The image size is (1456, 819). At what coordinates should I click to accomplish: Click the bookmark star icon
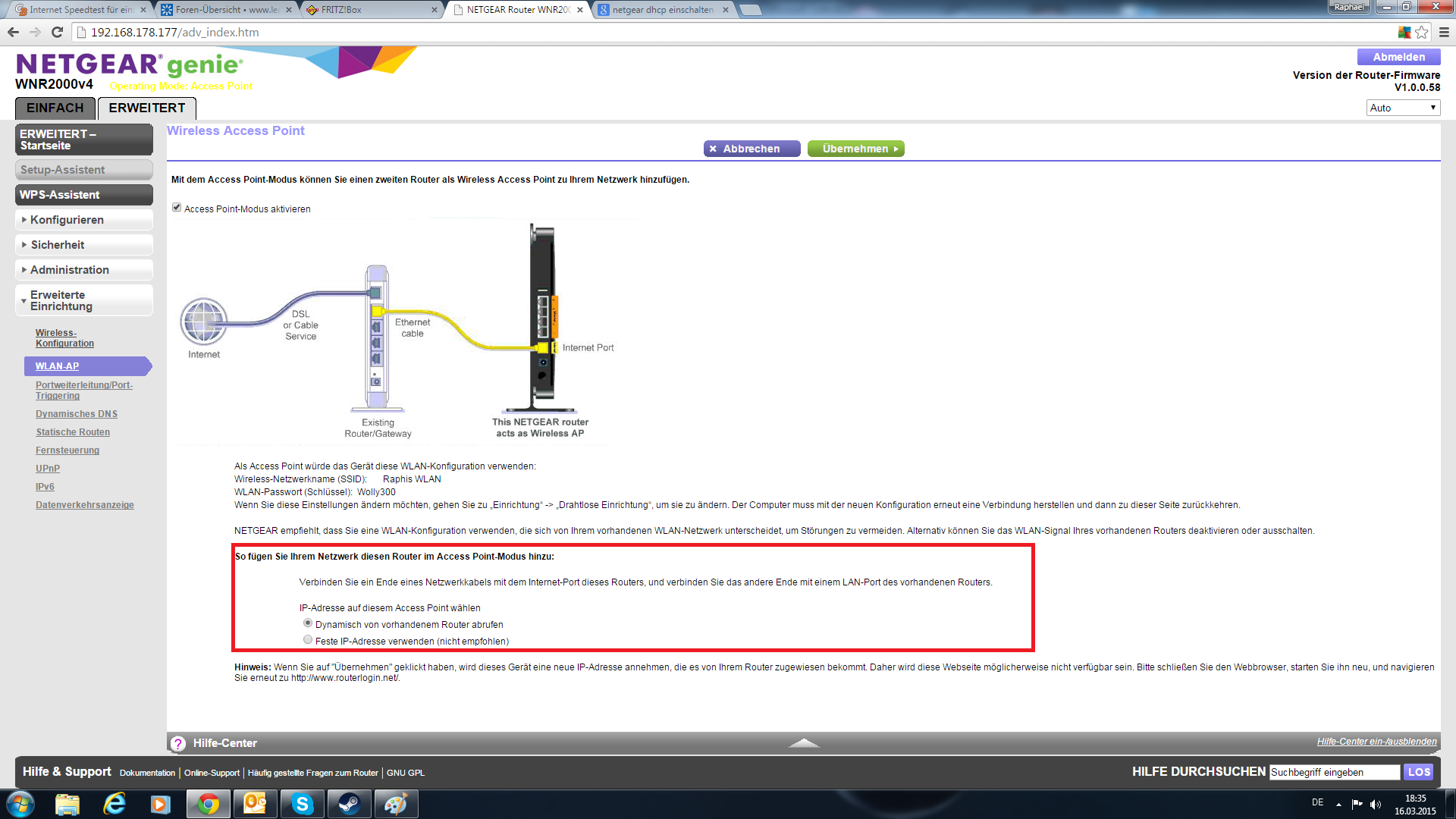[x=1422, y=32]
